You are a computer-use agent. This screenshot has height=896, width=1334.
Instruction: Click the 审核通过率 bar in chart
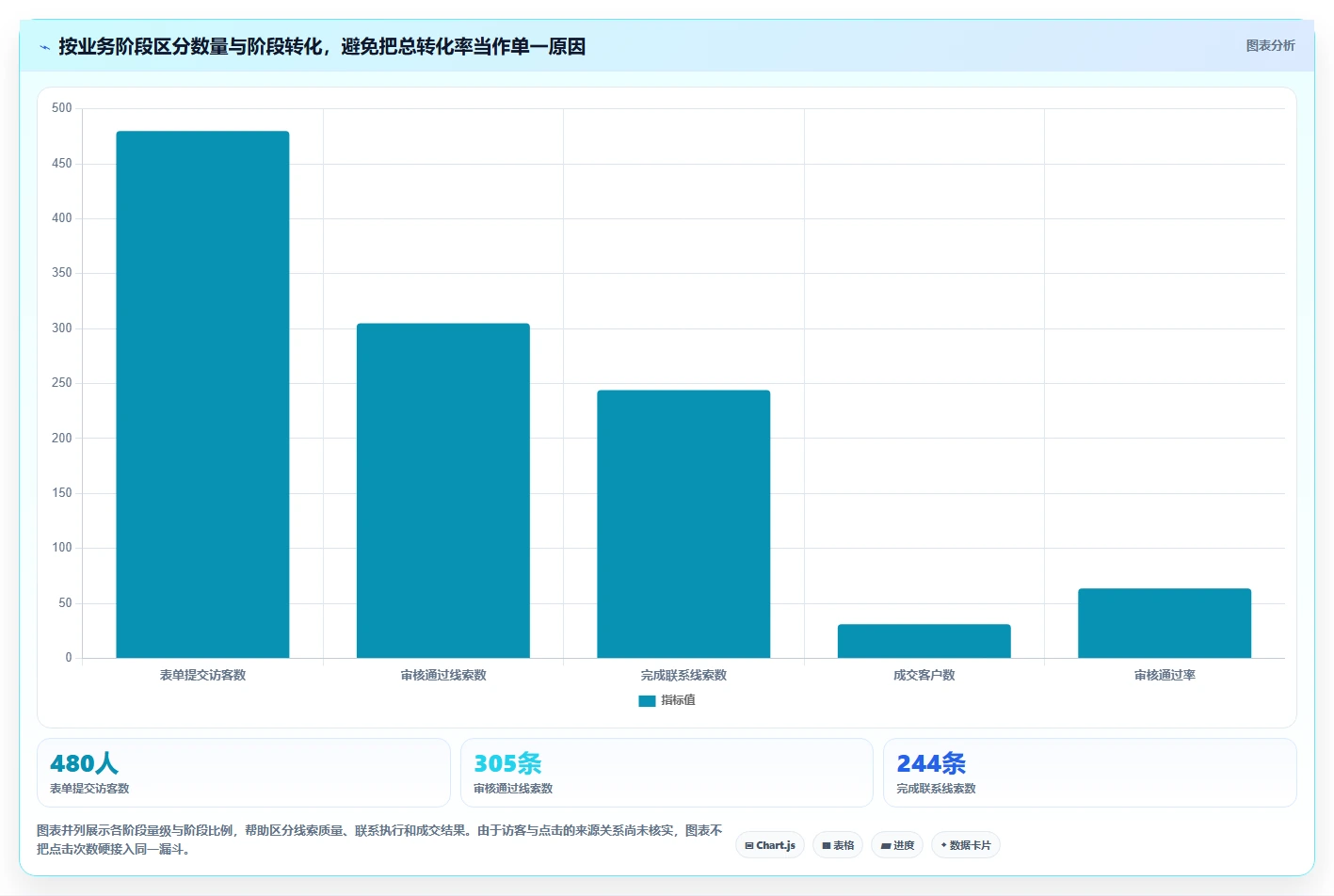point(1165,623)
